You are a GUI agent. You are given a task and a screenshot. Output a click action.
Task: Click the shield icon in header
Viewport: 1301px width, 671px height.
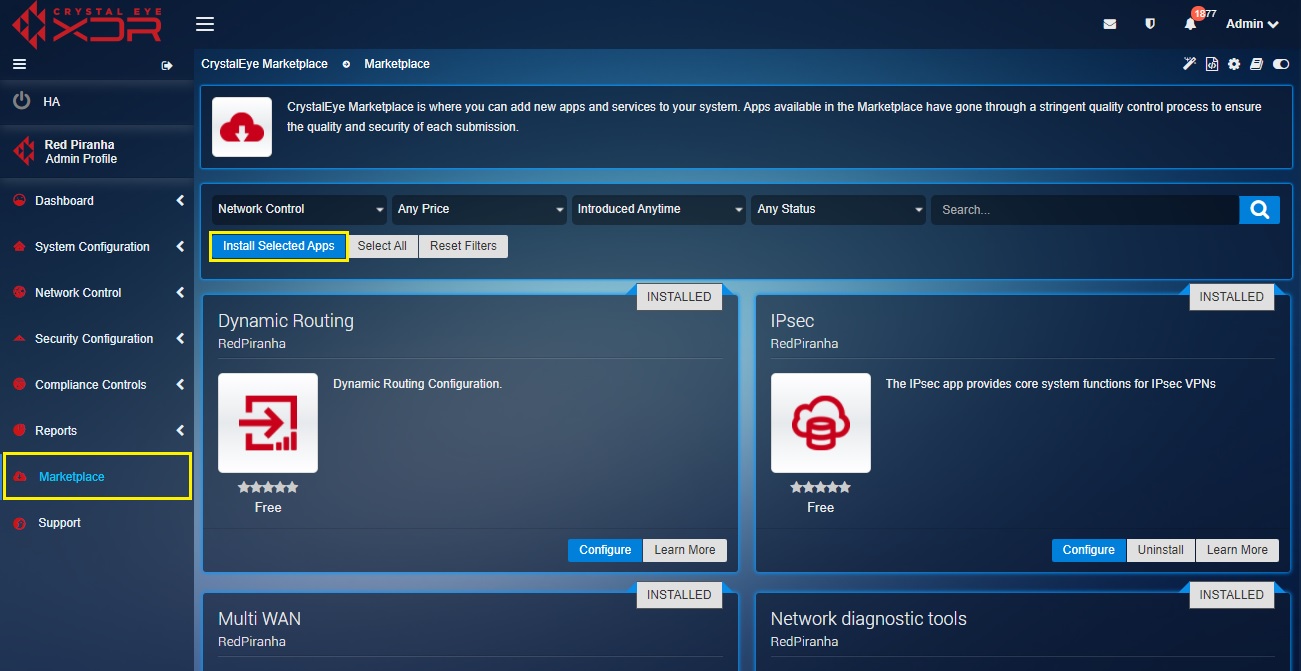point(1151,24)
